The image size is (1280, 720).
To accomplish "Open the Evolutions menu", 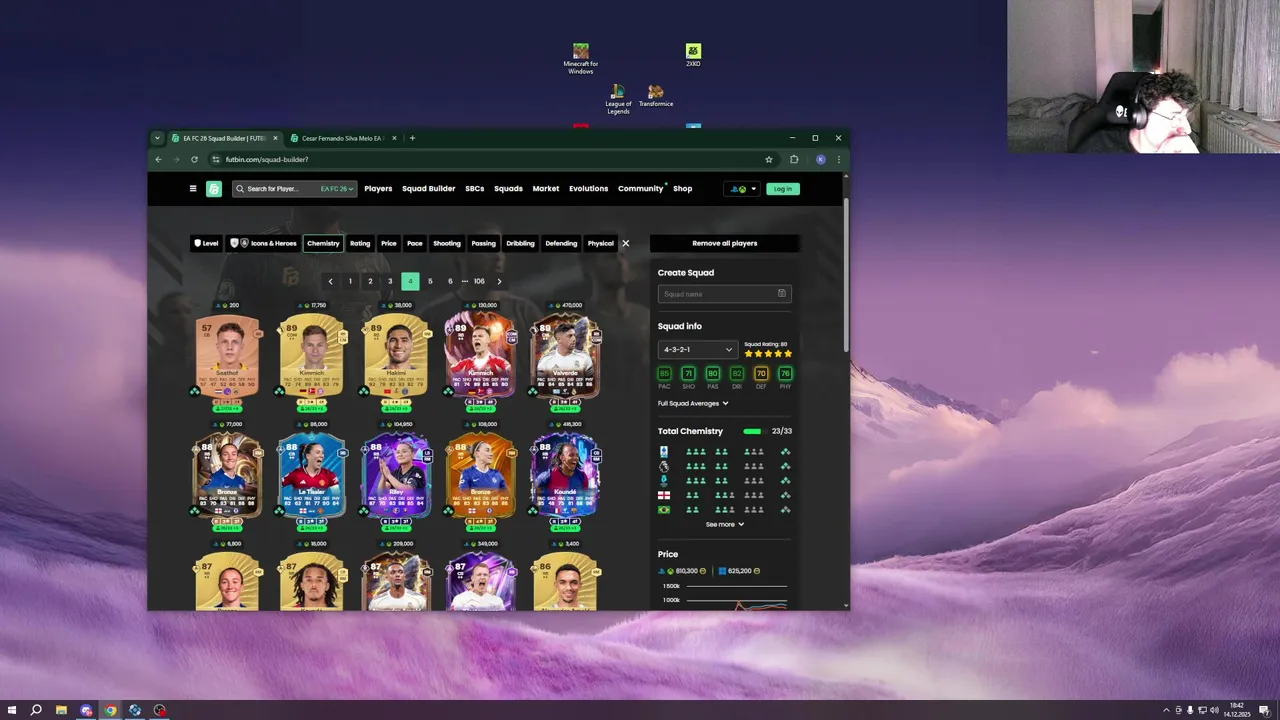I will click(x=589, y=189).
